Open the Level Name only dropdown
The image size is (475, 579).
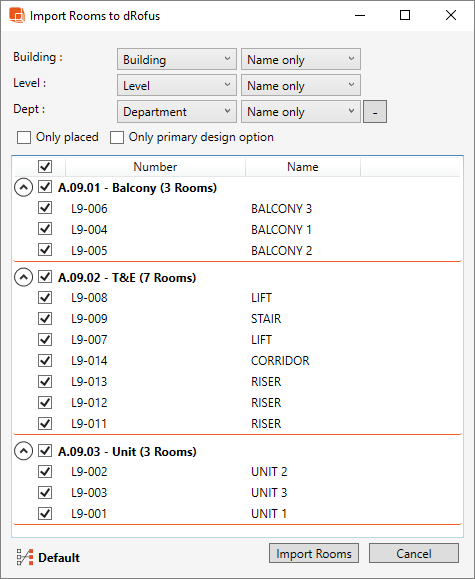click(x=301, y=85)
